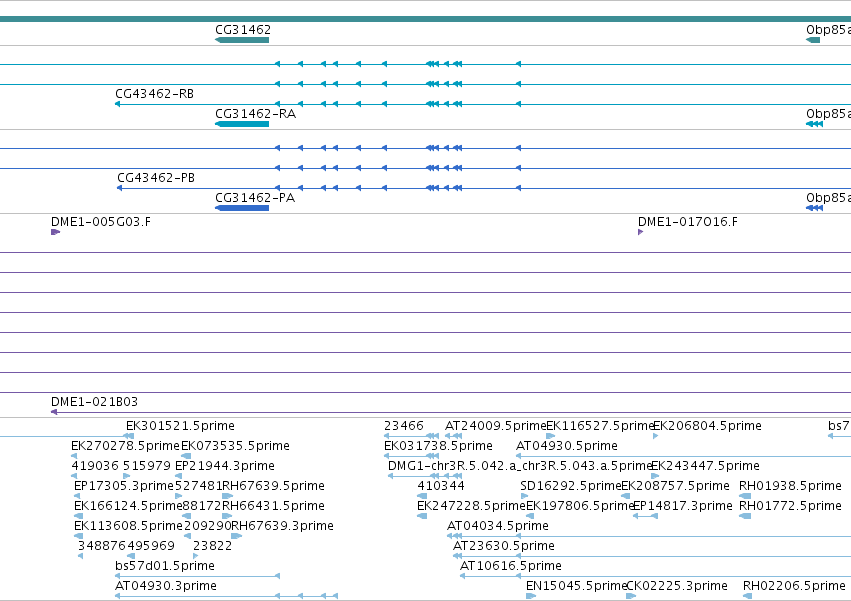The width and height of the screenshot is (851, 601).
Task: Click EST AT04034.5prime
Action: click(x=498, y=526)
